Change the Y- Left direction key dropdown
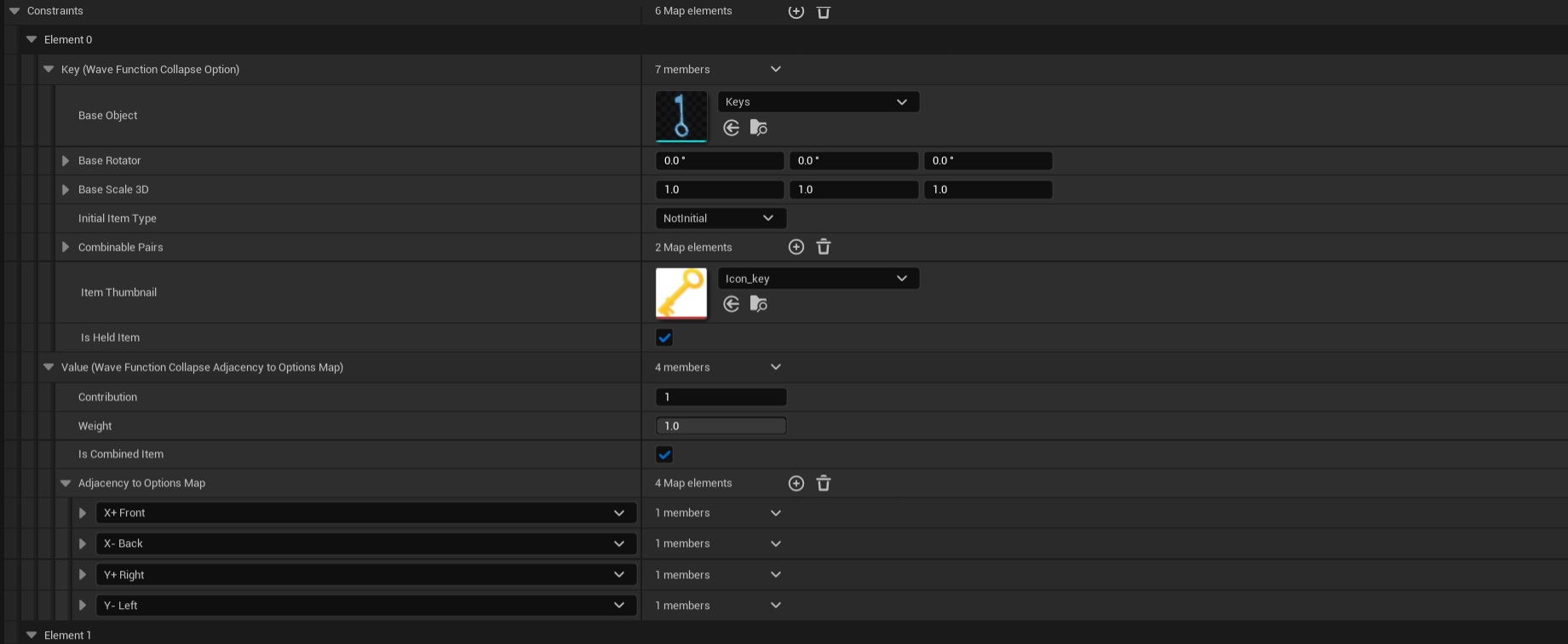The width and height of the screenshot is (1568, 644). click(x=366, y=606)
